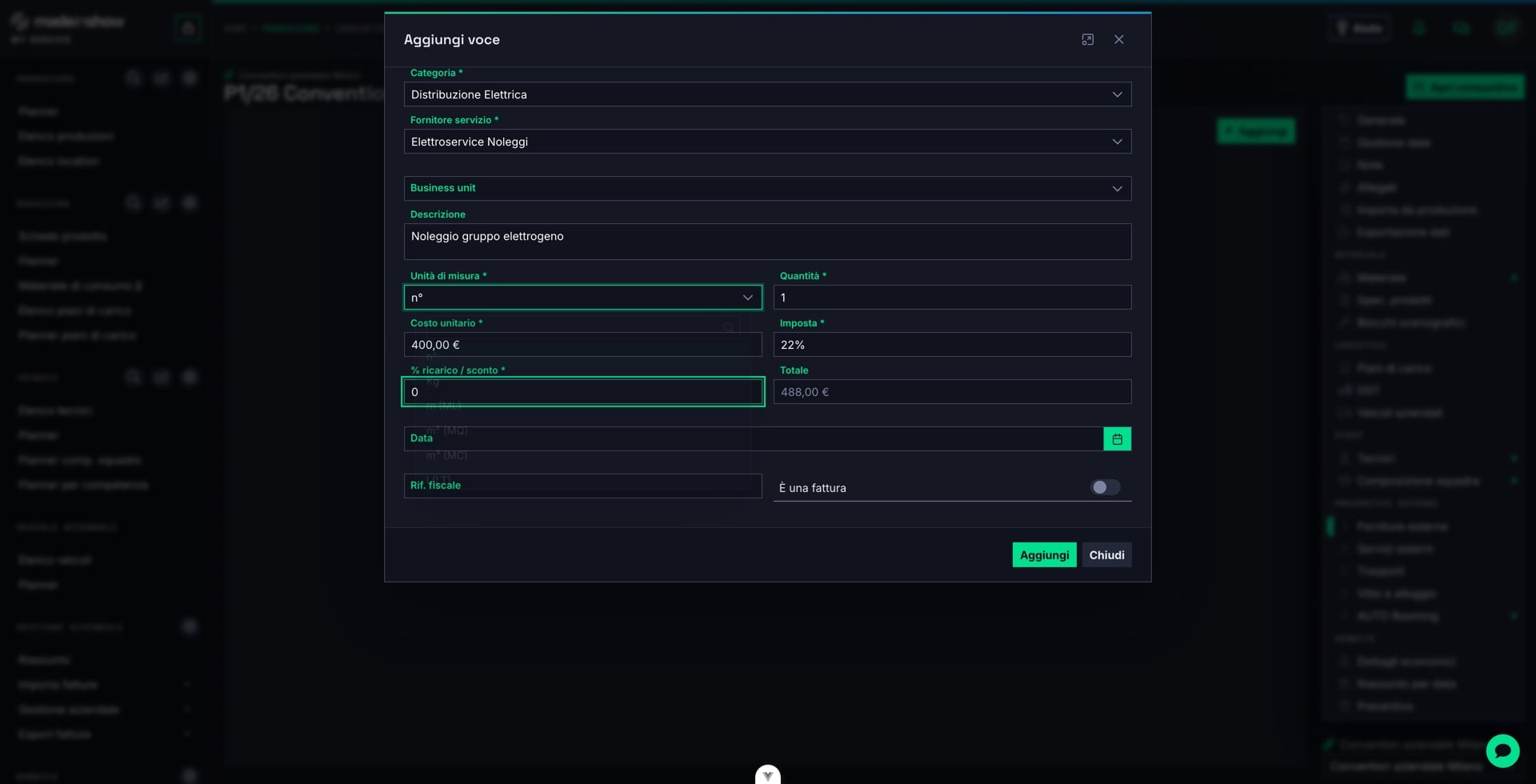Open the Unità di misura dropdown

coord(582,298)
